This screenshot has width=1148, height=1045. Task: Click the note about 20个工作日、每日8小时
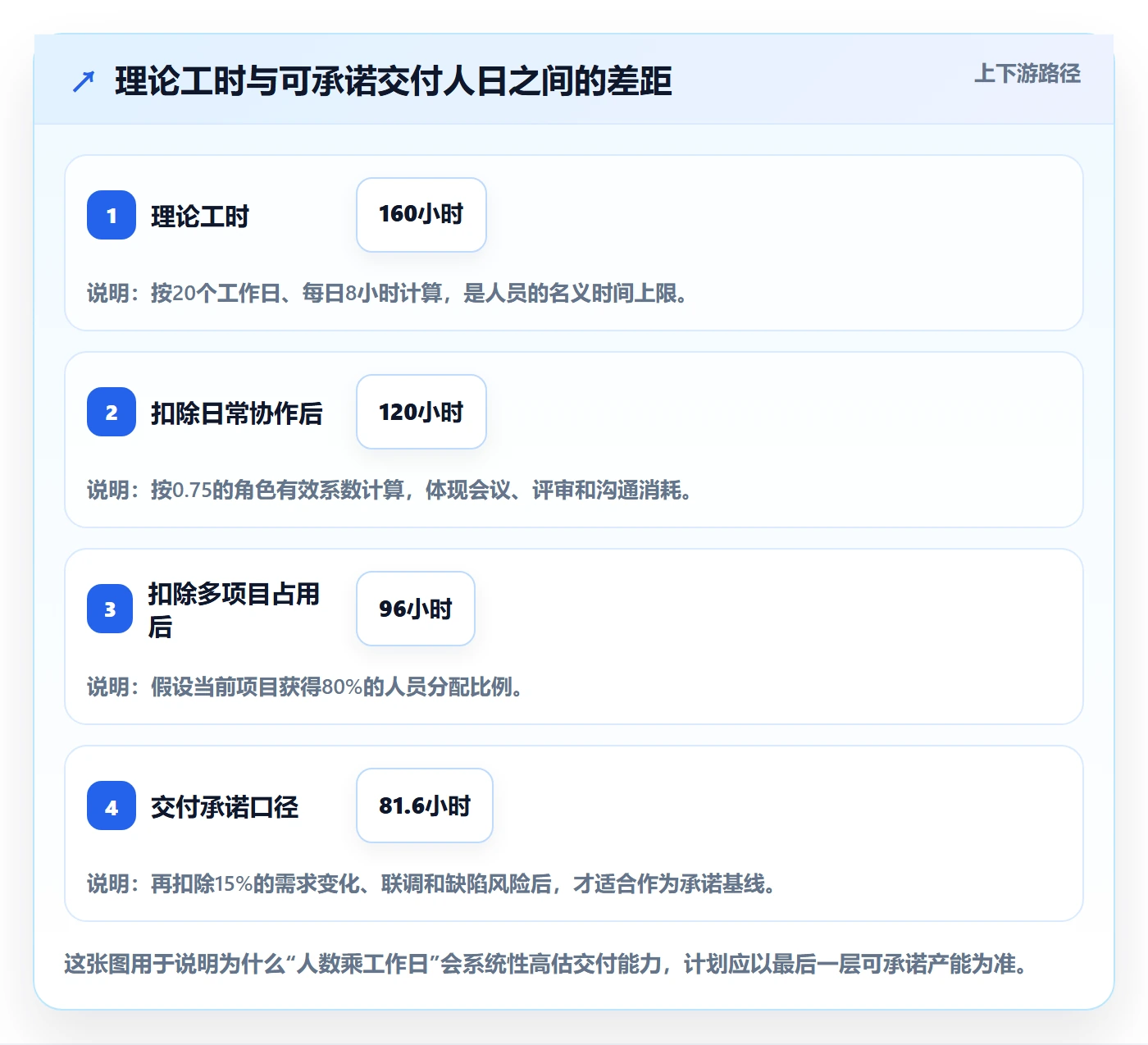pos(388,294)
